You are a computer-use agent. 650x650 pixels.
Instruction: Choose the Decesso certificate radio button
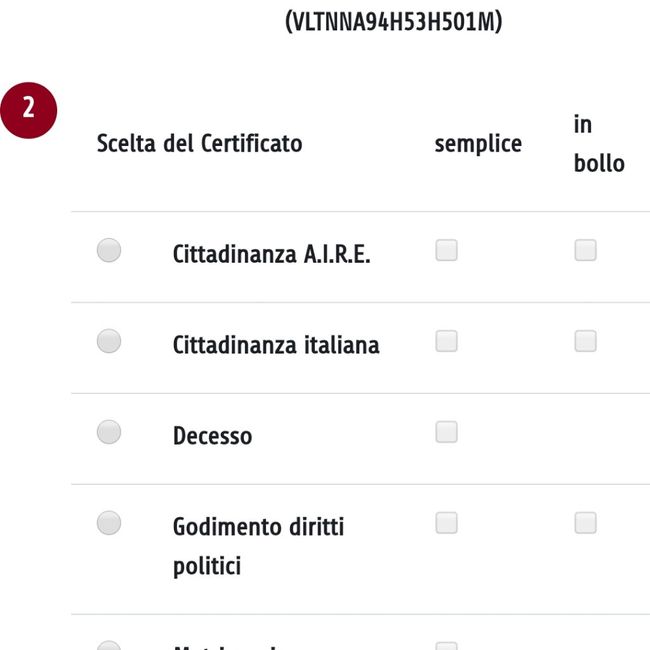[109, 433]
